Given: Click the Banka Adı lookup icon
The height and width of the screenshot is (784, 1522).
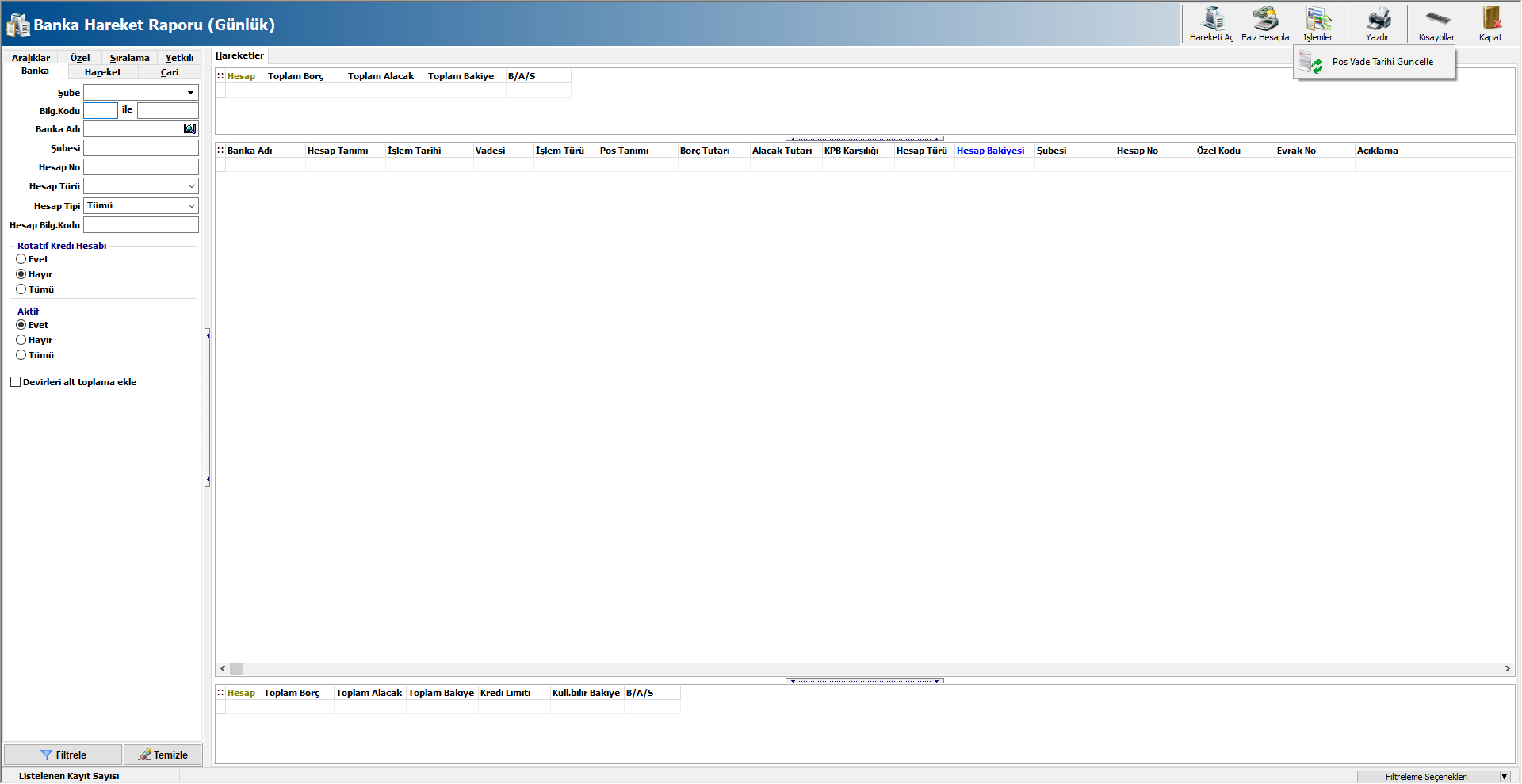Looking at the screenshot, I should point(189,128).
